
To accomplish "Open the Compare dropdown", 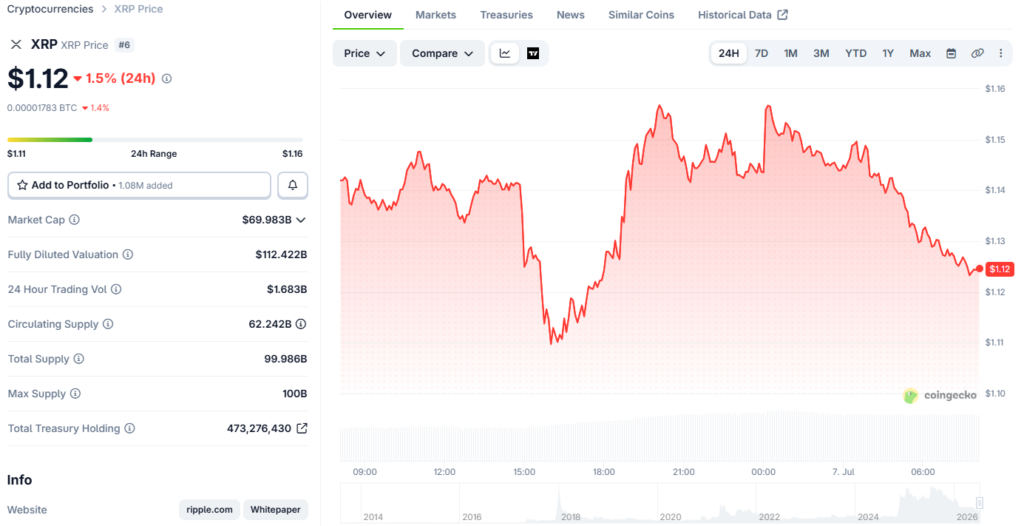I will click(442, 54).
